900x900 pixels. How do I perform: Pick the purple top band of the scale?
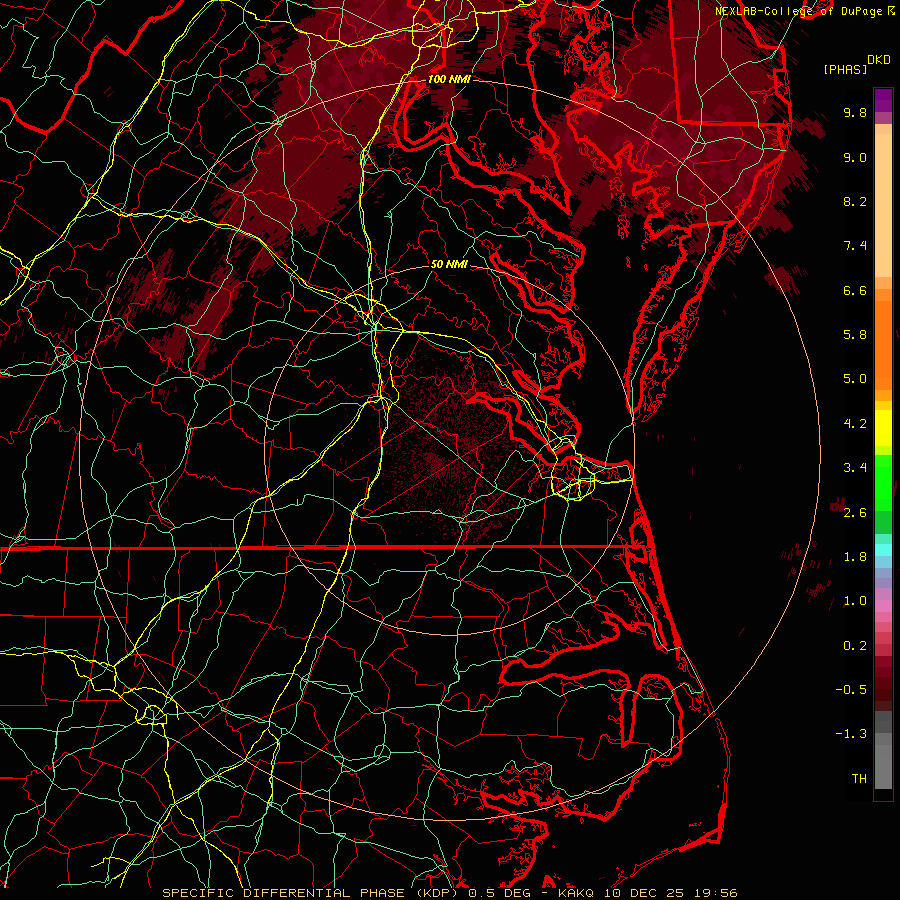coord(883,100)
